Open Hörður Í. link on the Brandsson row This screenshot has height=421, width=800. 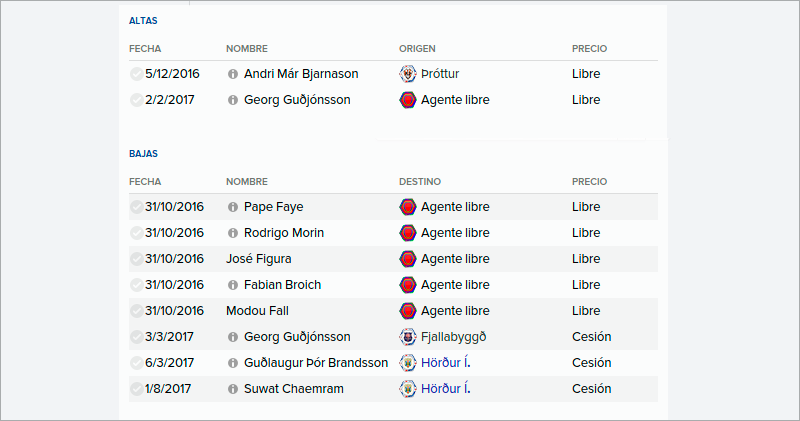[x=445, y=363]
